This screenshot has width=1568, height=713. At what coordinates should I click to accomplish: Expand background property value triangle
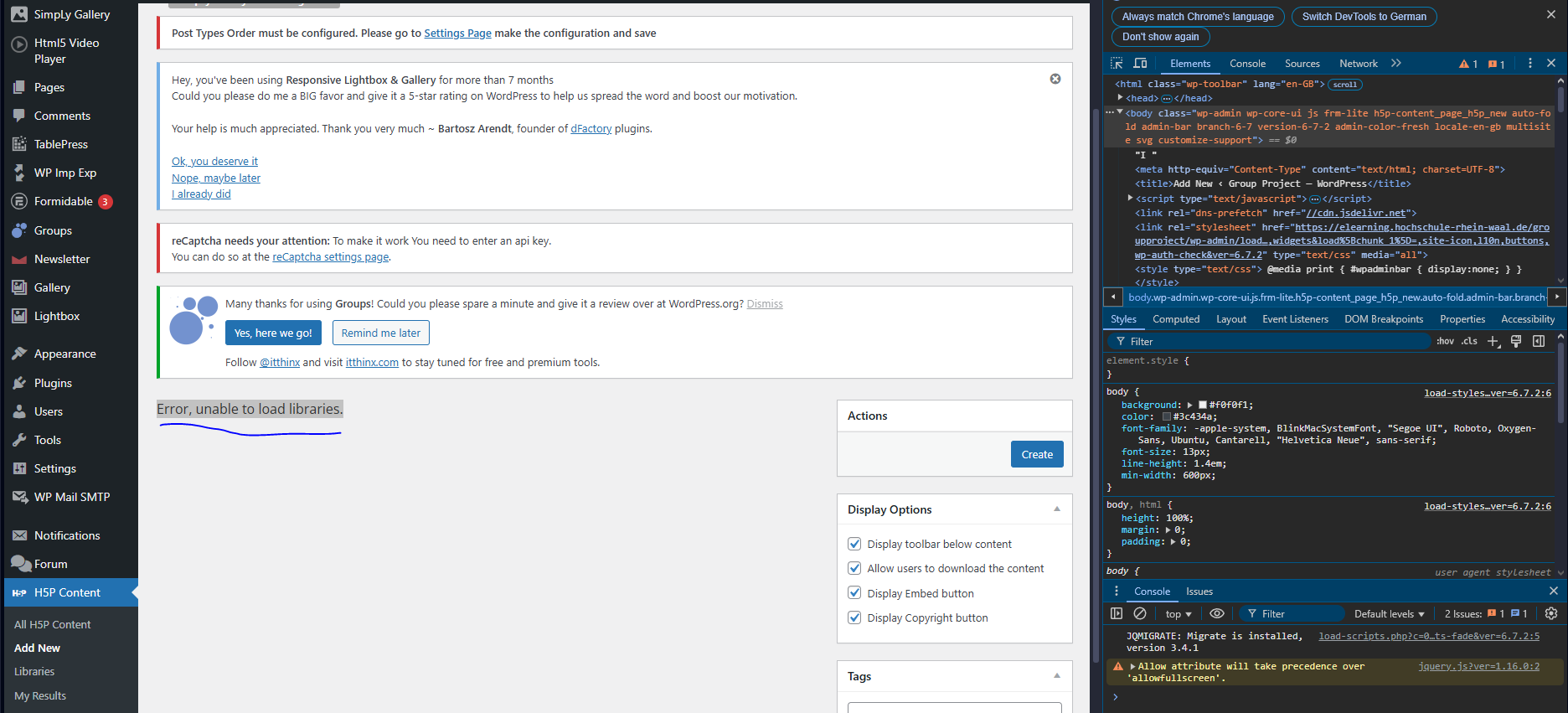pyautogui.click(x=1189, y=406)
